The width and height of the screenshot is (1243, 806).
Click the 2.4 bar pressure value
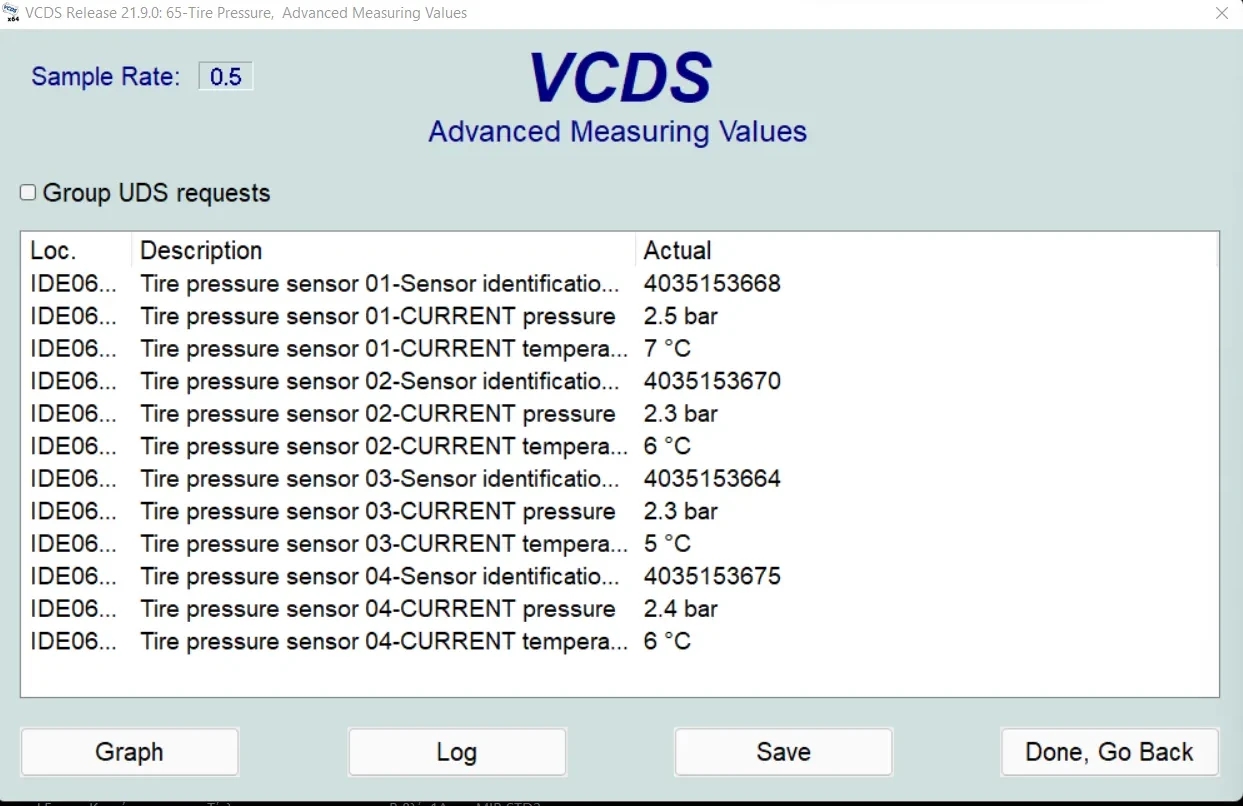point(681,609)
